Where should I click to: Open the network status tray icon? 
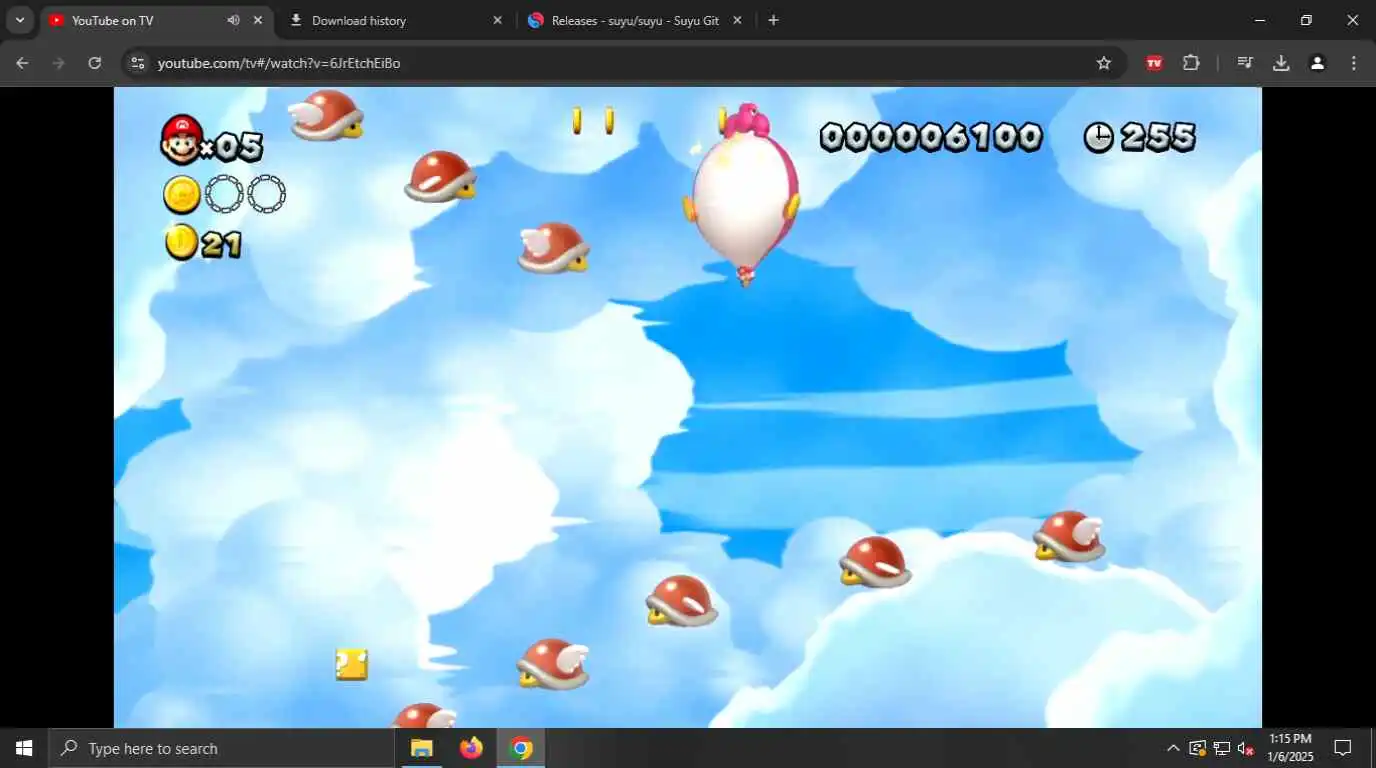[1222, 748]
